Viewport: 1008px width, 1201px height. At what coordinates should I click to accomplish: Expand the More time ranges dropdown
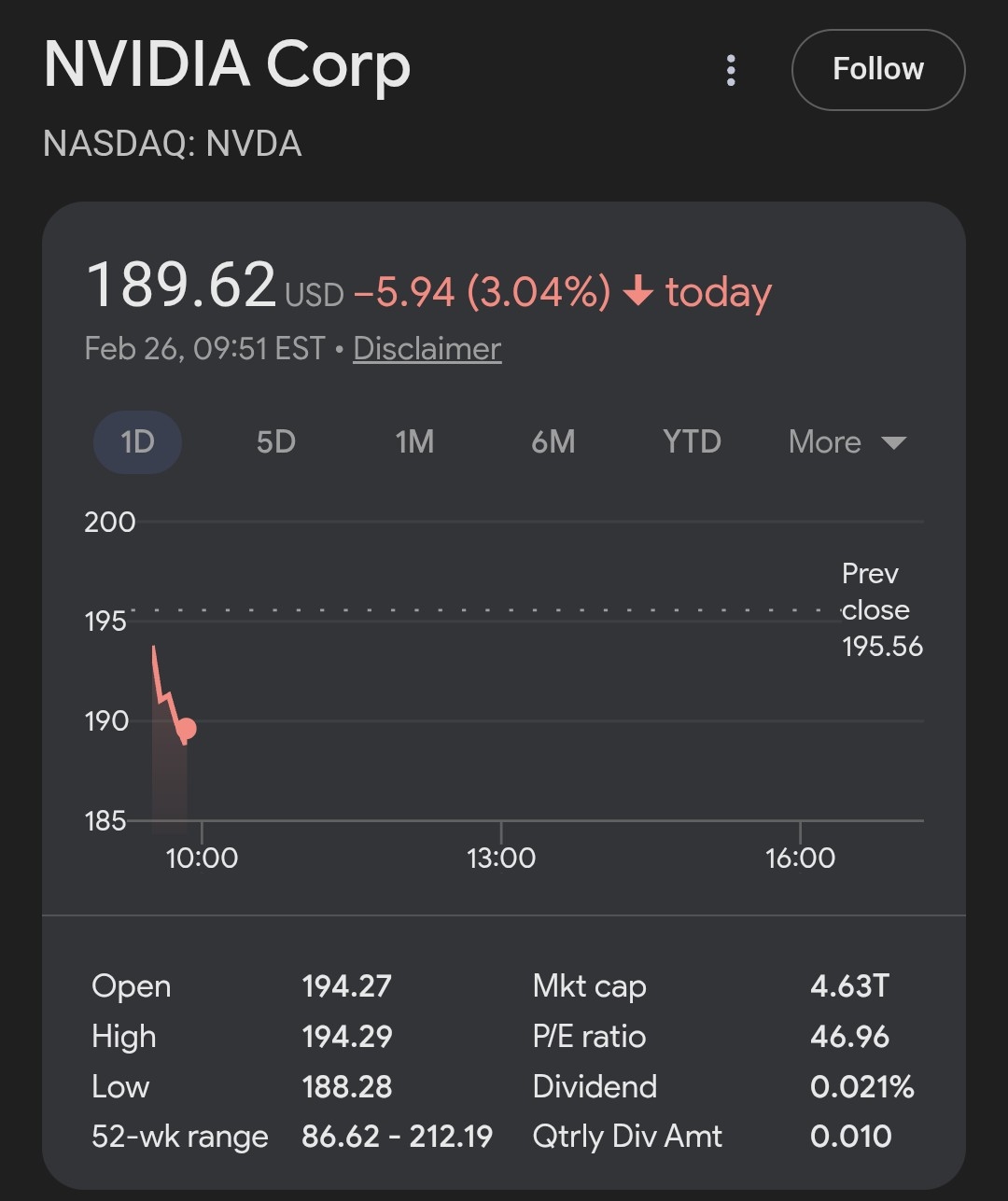(847, 441)
